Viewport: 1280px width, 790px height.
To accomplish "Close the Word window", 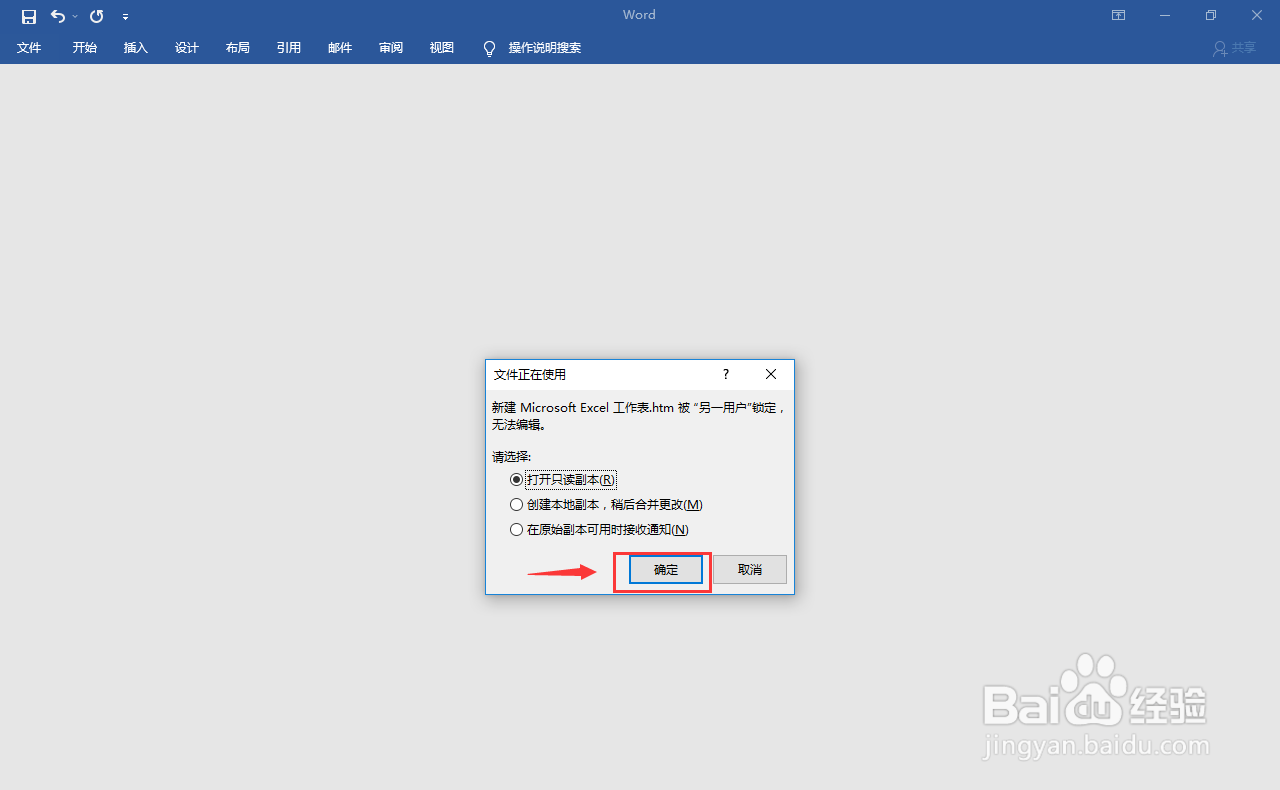I will click(1257, 16).
